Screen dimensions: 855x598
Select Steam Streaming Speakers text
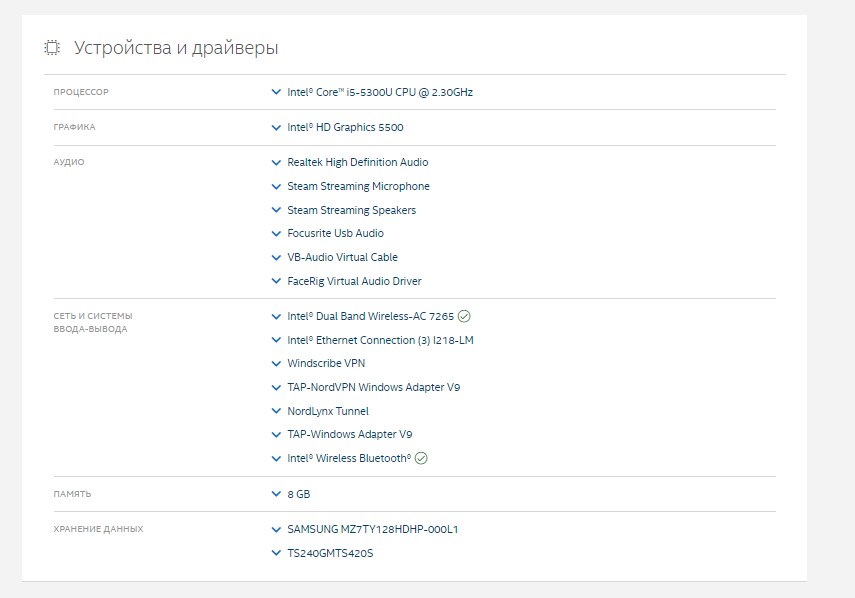pyautogui.click(x=352, y=210)
